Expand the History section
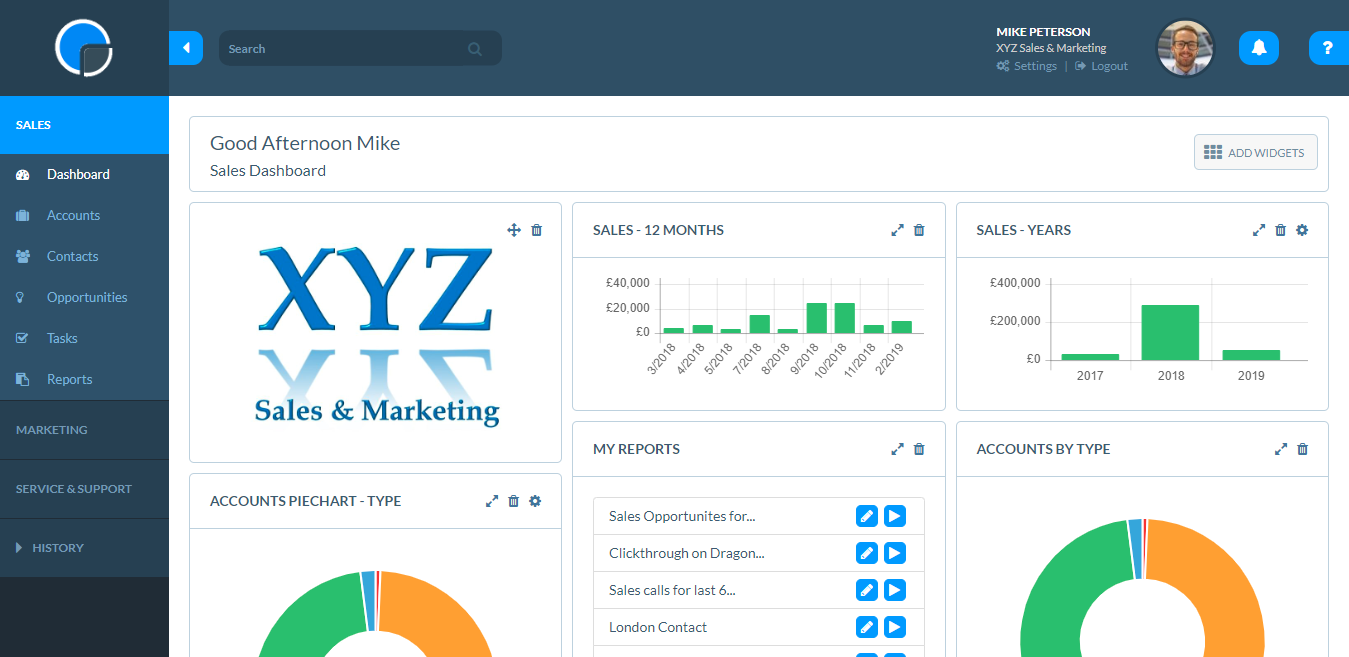 click(x=84, y=548)
